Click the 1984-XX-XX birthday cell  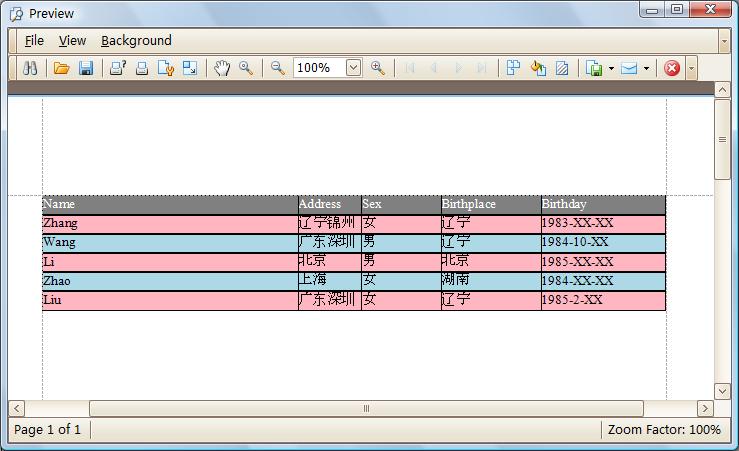[603, 281]
